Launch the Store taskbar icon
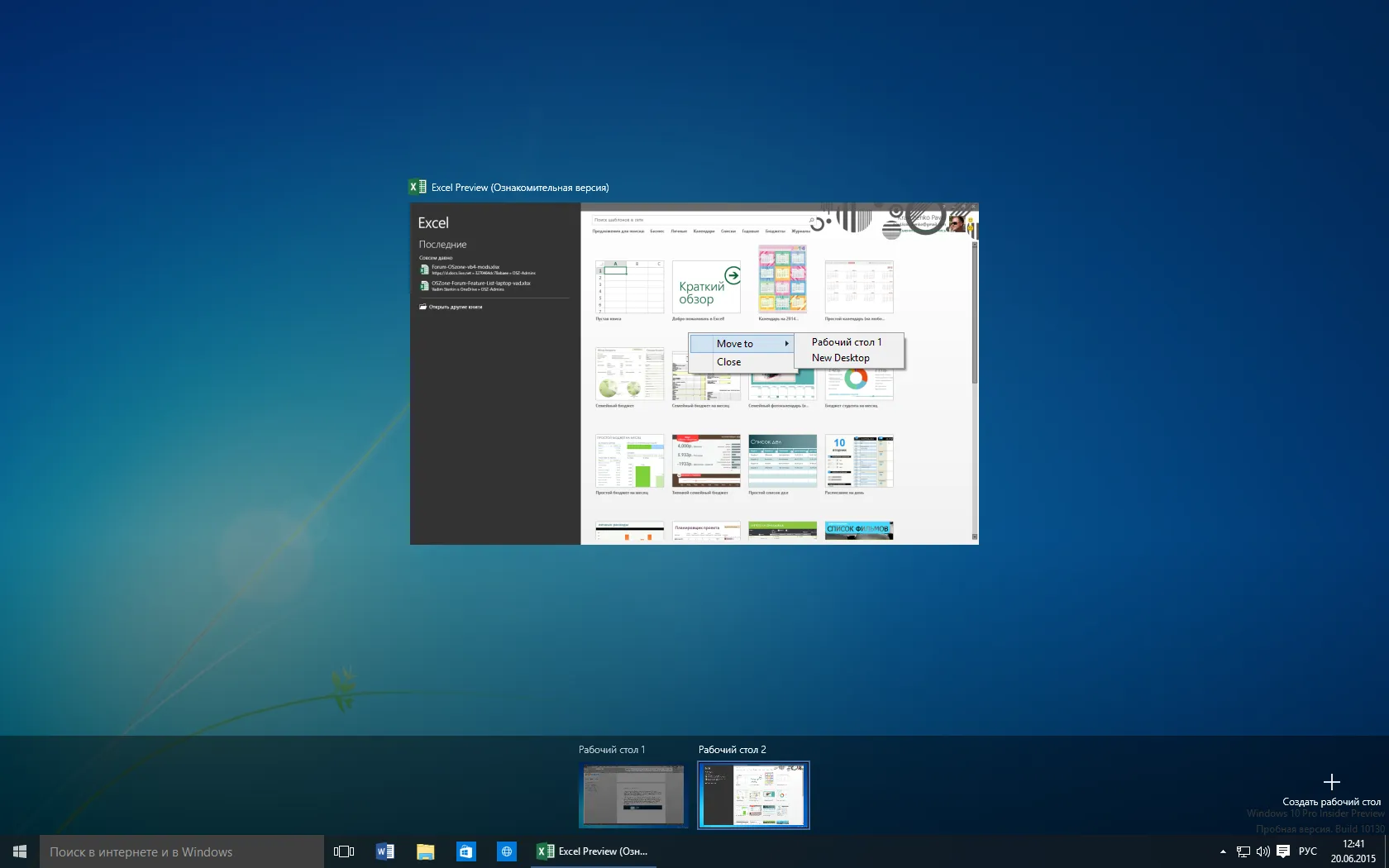 pos(466,851)
